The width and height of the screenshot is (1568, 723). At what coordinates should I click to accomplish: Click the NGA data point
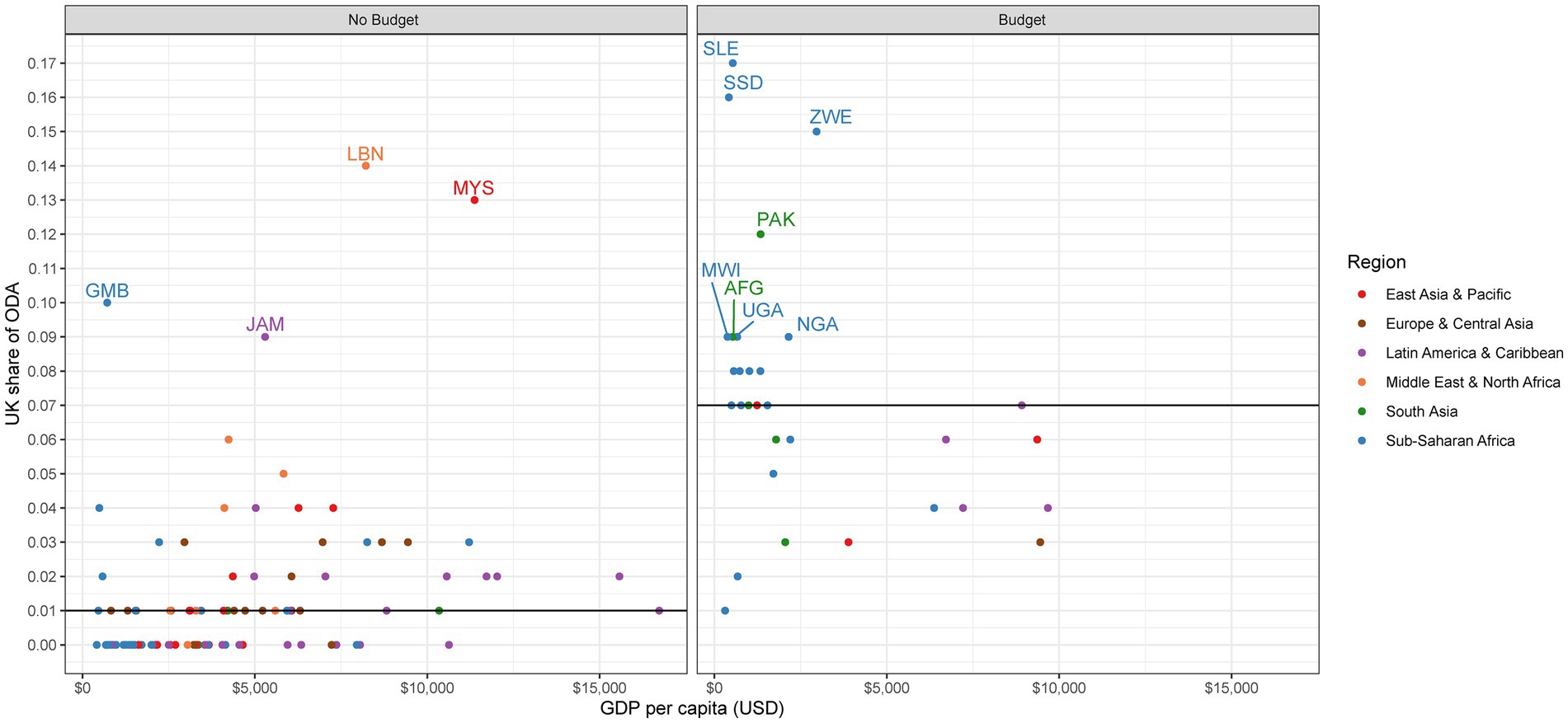[789, 337]
